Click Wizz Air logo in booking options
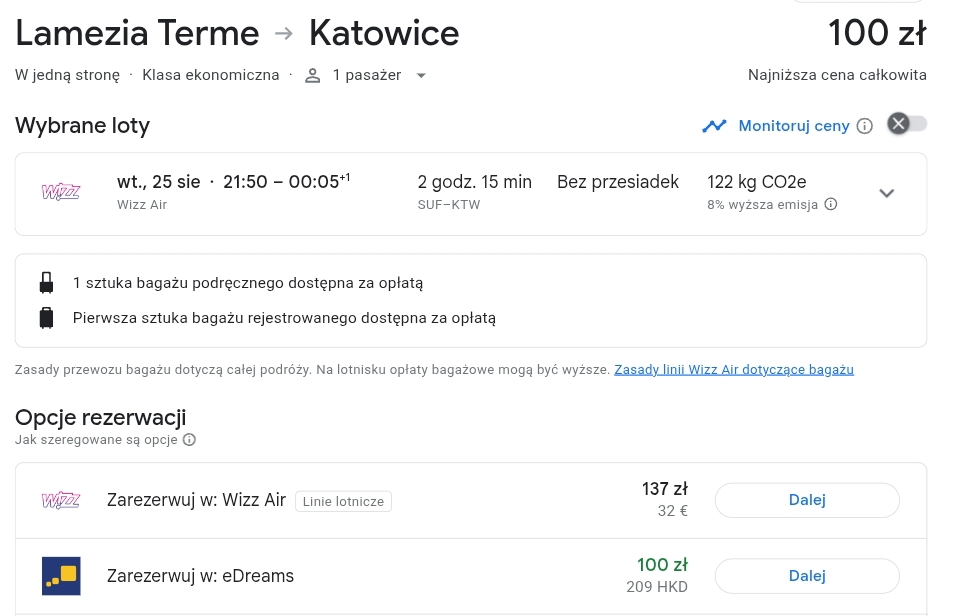Image resolution: width=959 pixels, height=616 pixels. coord(61,500)
